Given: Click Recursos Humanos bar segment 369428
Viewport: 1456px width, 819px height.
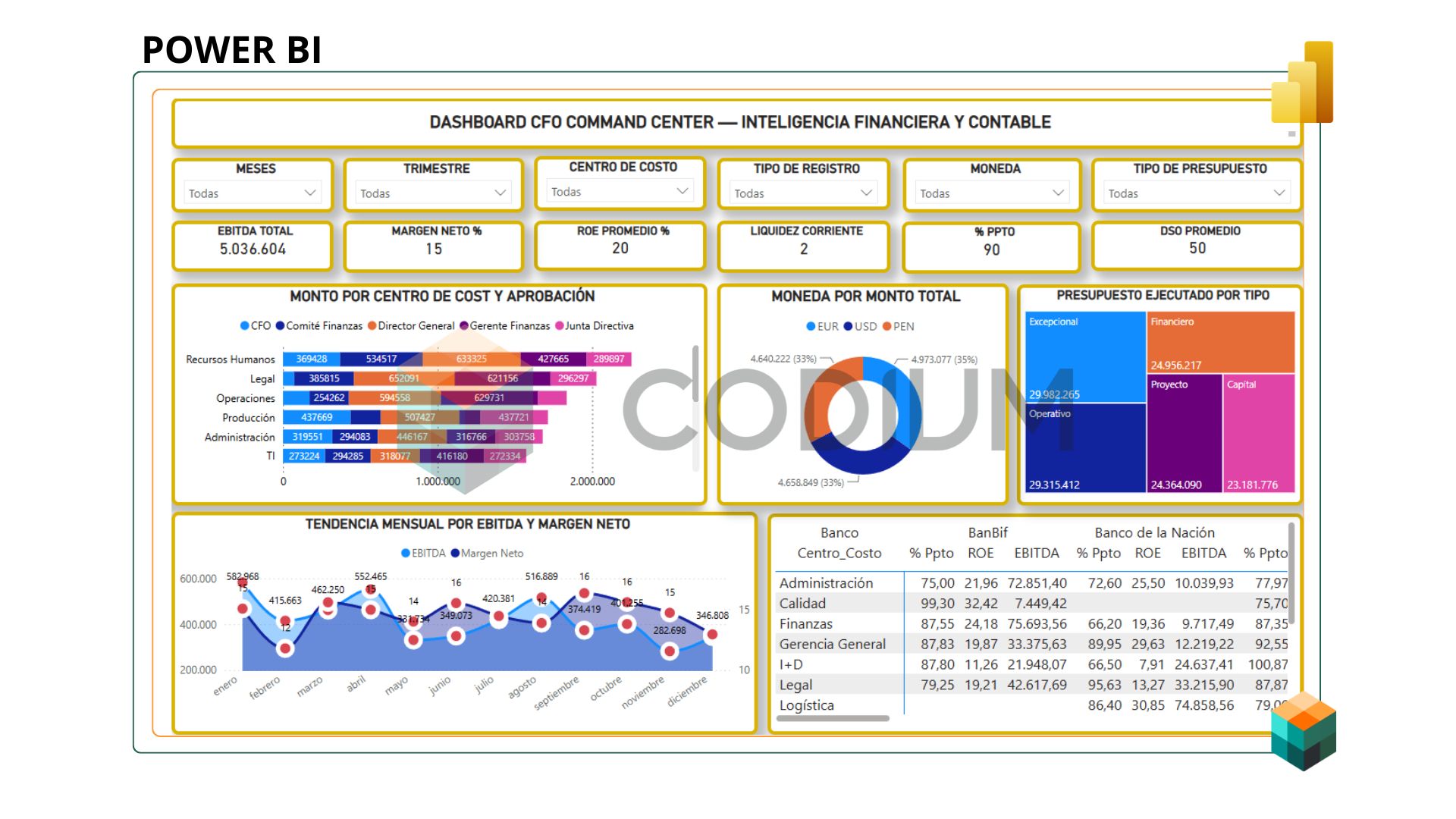Looking at the screenshot, I should coord(312,359).
